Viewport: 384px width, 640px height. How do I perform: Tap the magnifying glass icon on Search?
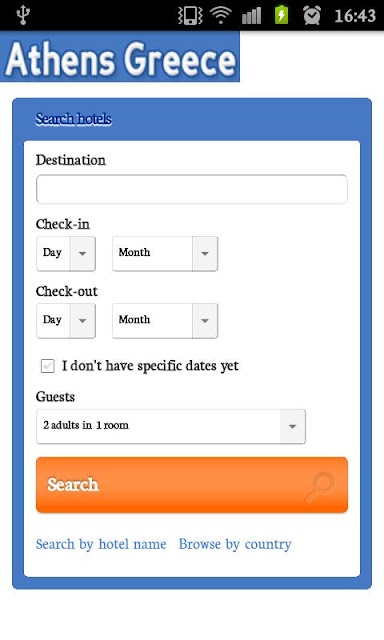coord(321,486)
